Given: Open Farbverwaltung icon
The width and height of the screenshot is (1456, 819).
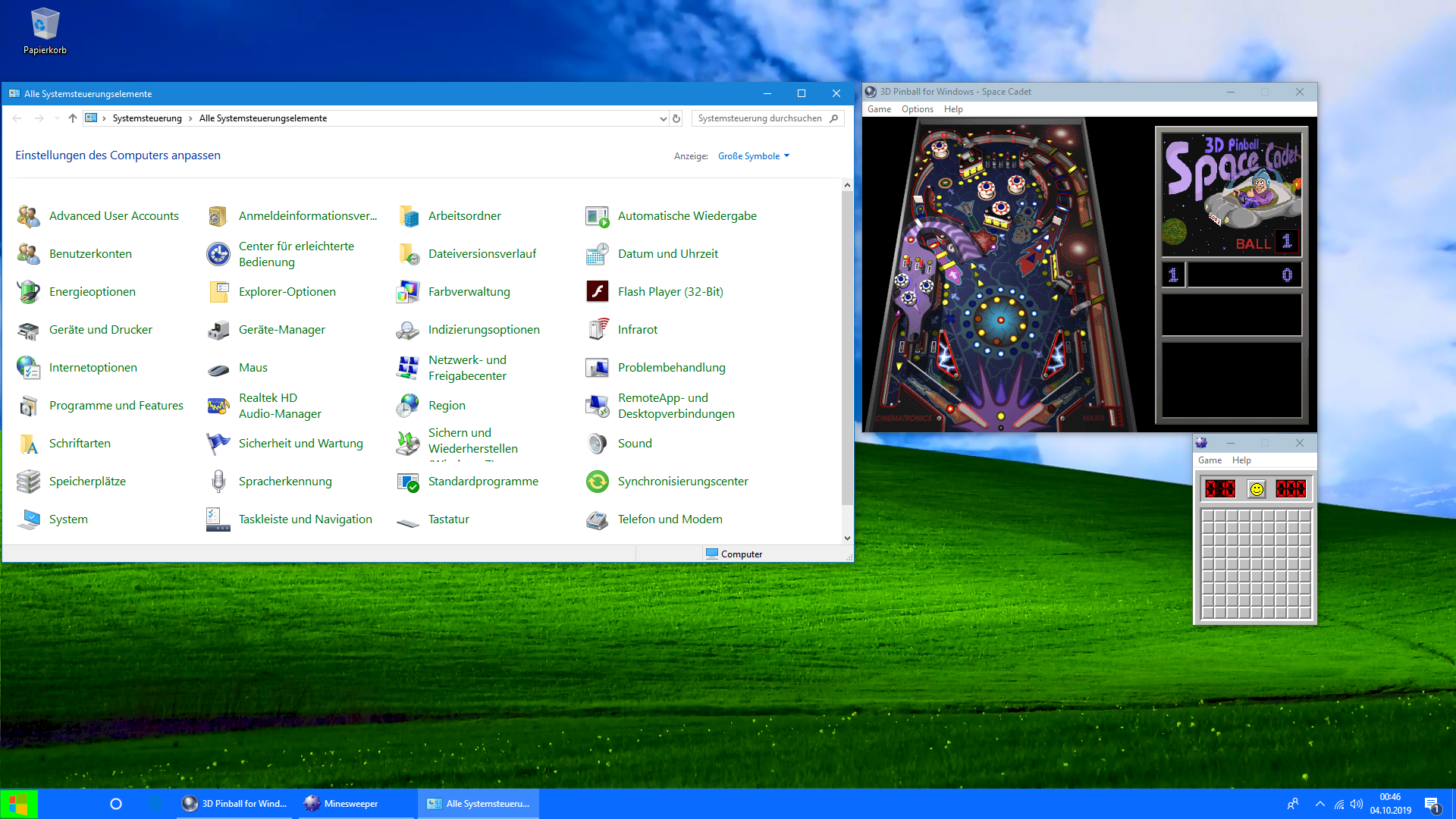Looking at the screenshot, I should point(408,292).
